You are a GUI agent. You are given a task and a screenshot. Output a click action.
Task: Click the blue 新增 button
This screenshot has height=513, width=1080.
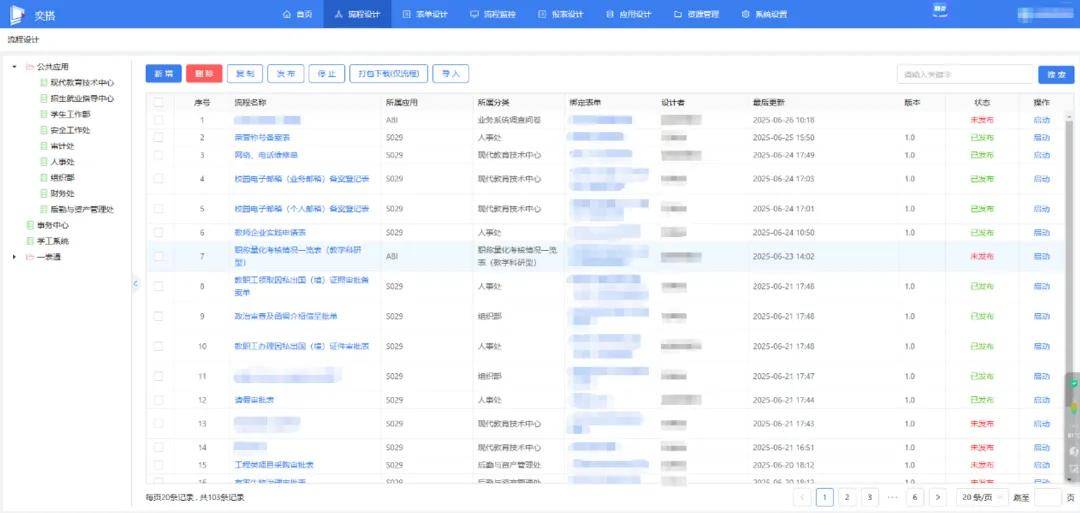tap(163, 74)
